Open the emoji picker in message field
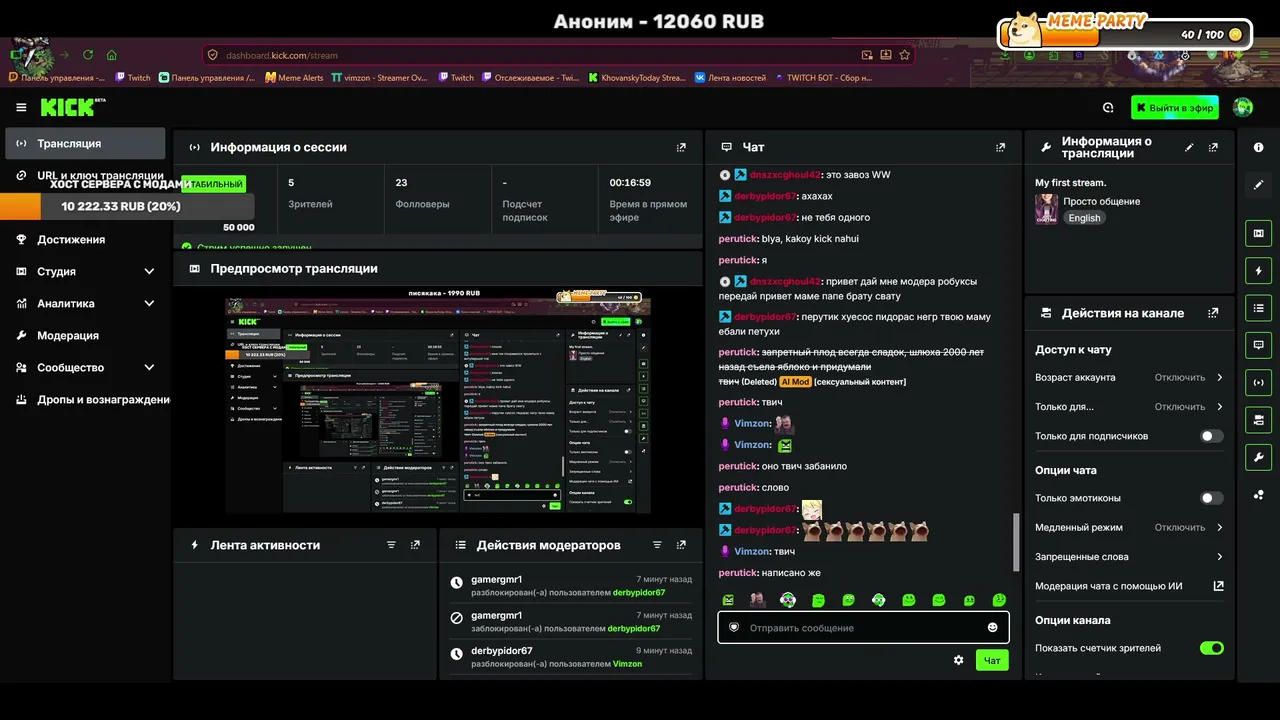This screenshot has width=1280, height=720. (x=992, y=628)
